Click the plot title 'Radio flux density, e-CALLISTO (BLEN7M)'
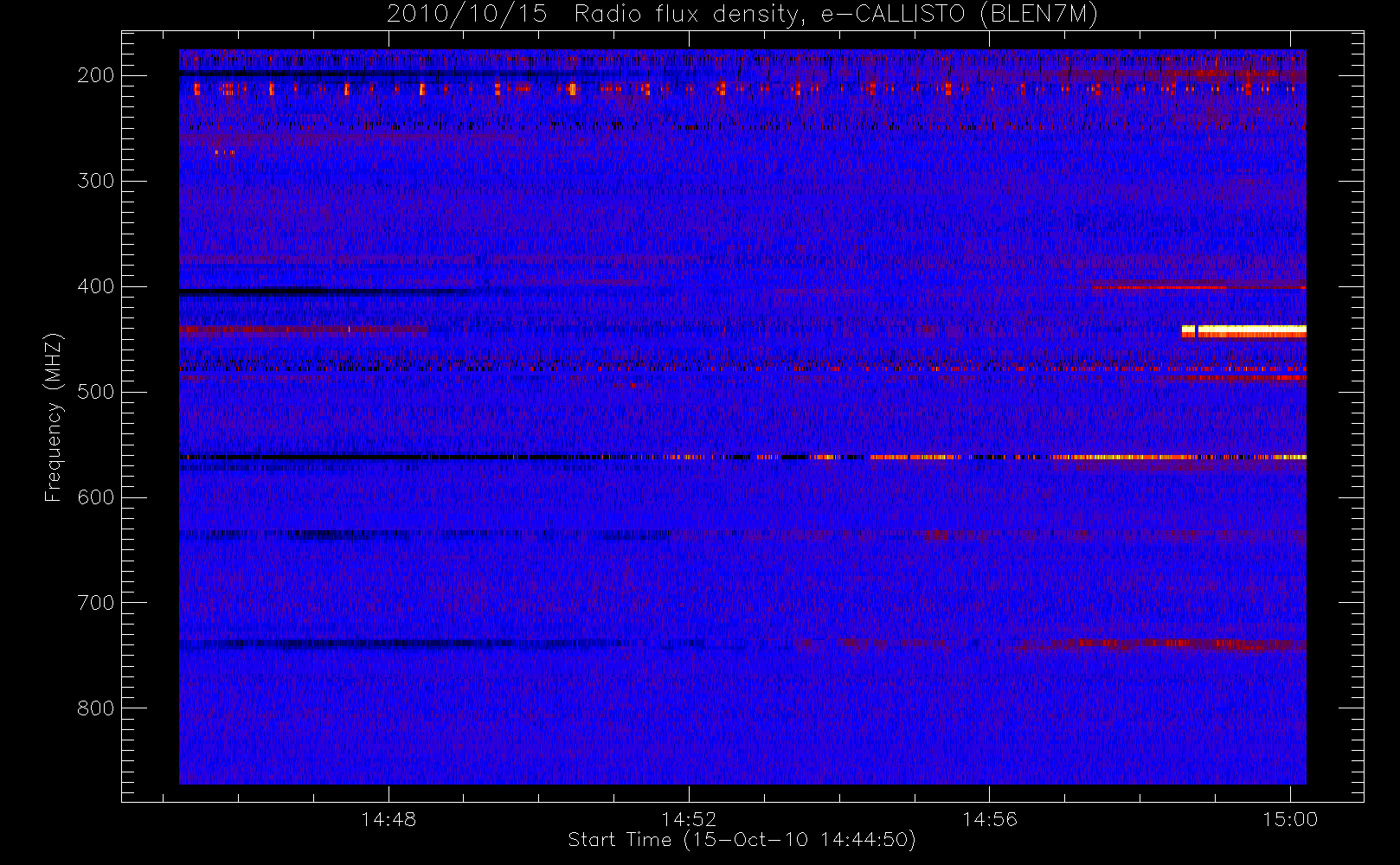This screenshot has height=865, width=1400. (836, 14)
